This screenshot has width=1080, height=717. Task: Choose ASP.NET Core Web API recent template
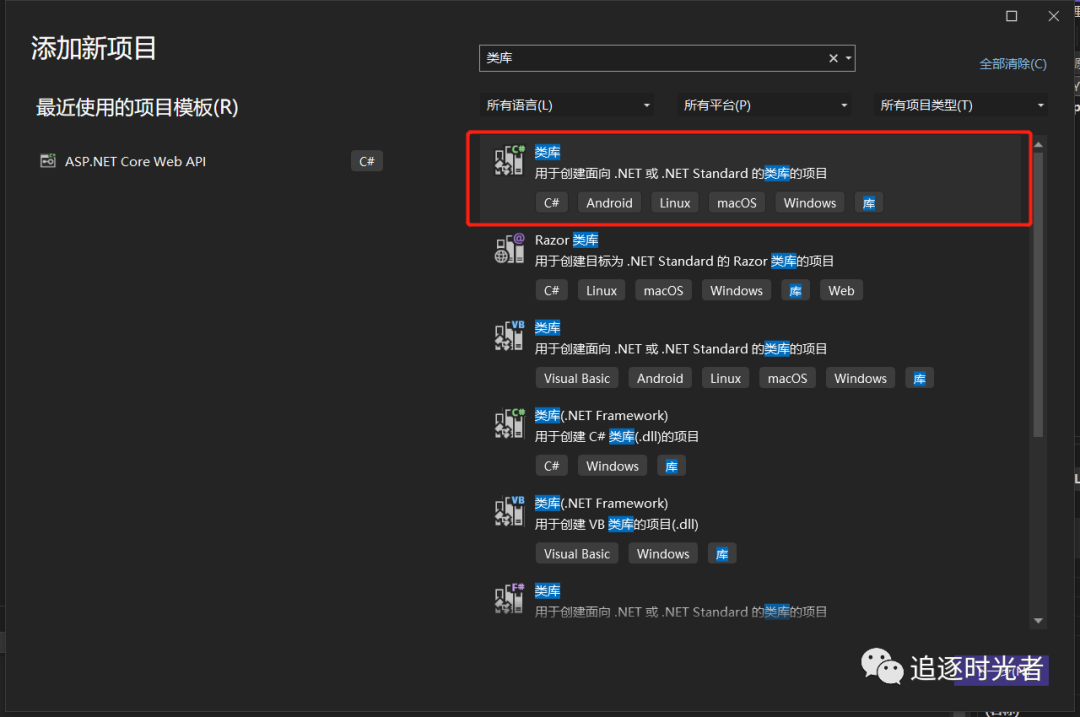[x=211, y=161]
